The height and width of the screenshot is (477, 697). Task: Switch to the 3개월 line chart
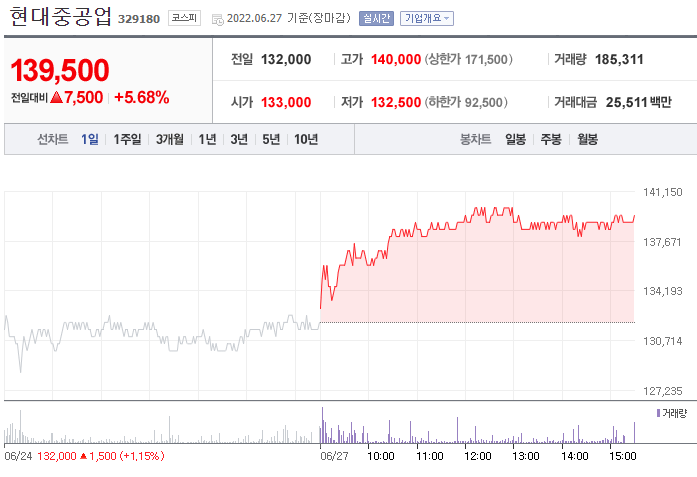pos(169,140)
